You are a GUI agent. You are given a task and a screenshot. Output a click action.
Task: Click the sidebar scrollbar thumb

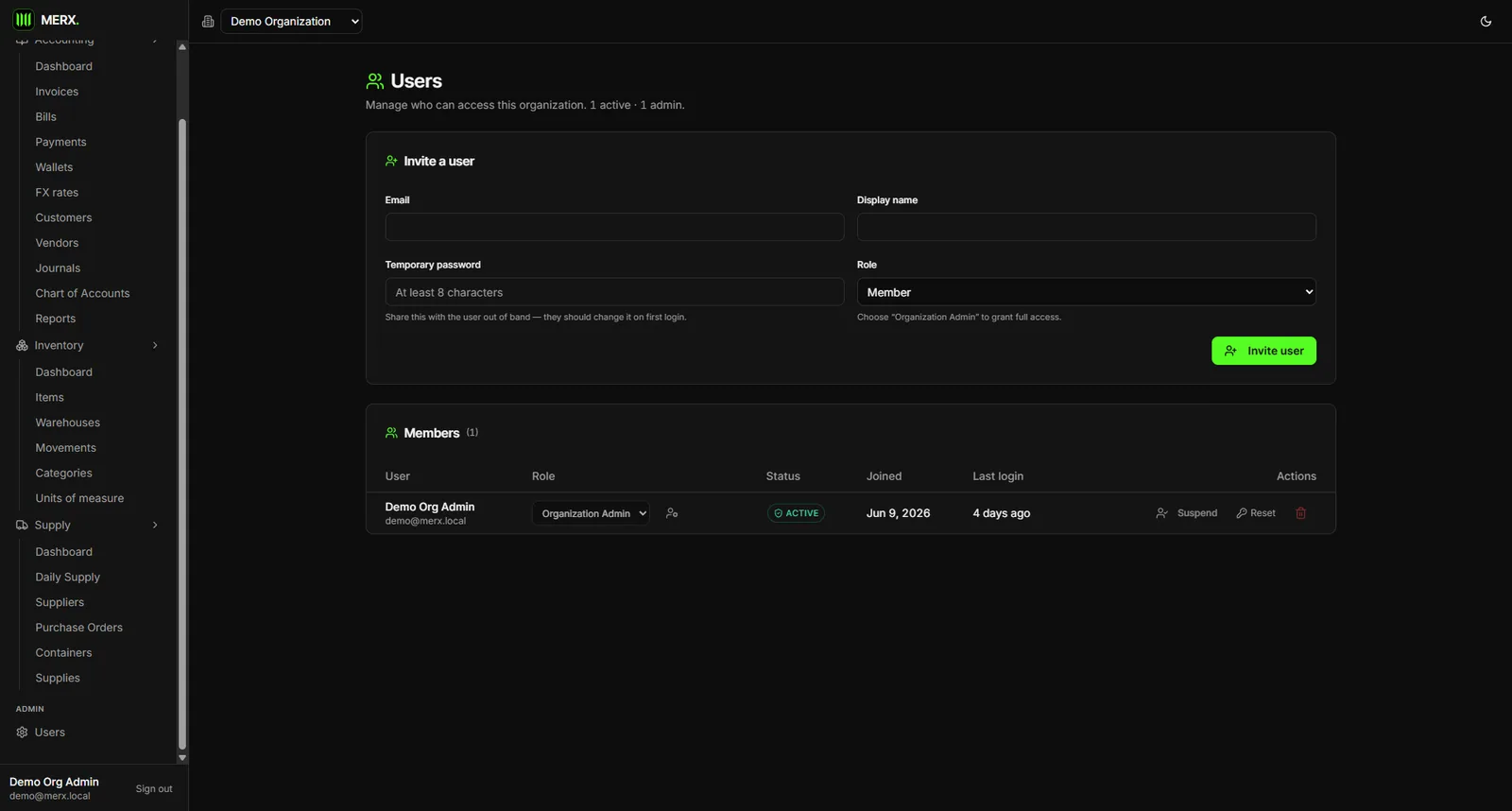point(182,434)
